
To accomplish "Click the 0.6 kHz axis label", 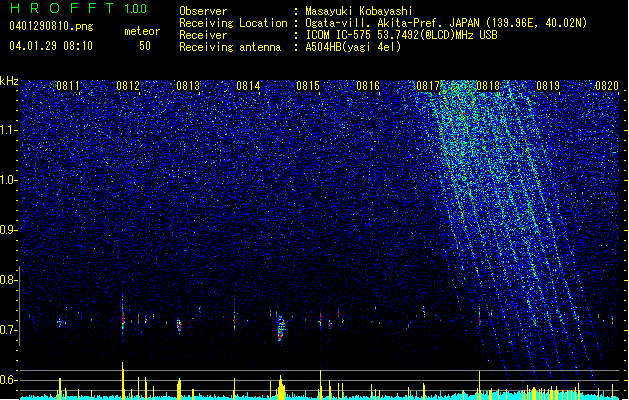I will click(x=9, y=380).
